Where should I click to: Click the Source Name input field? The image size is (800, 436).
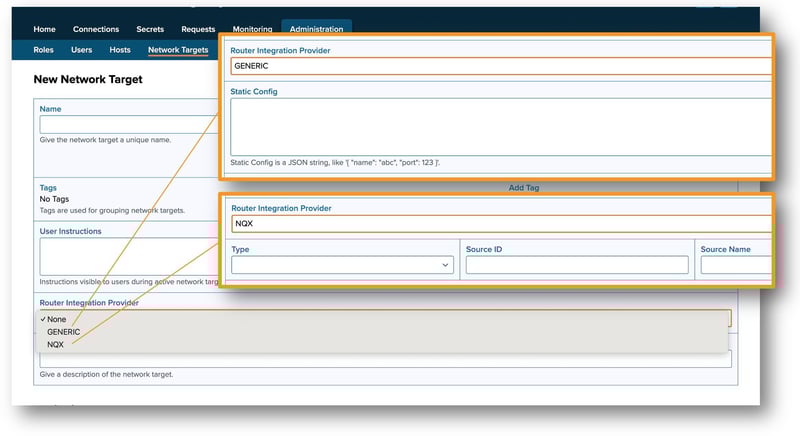(736, 265)
